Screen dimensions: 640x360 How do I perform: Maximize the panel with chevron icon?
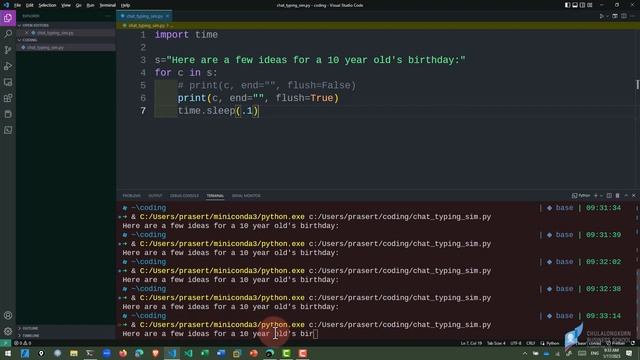click(626, 196)
